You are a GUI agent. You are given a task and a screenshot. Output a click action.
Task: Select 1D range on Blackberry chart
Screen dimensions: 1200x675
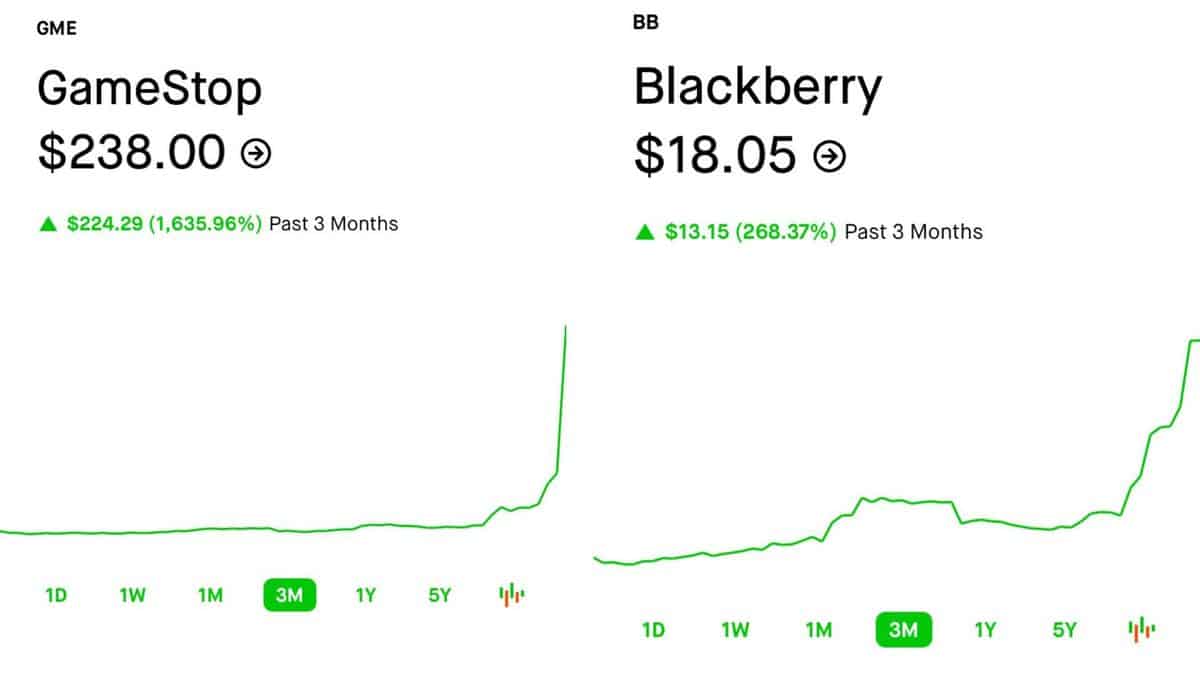(653, 630)
